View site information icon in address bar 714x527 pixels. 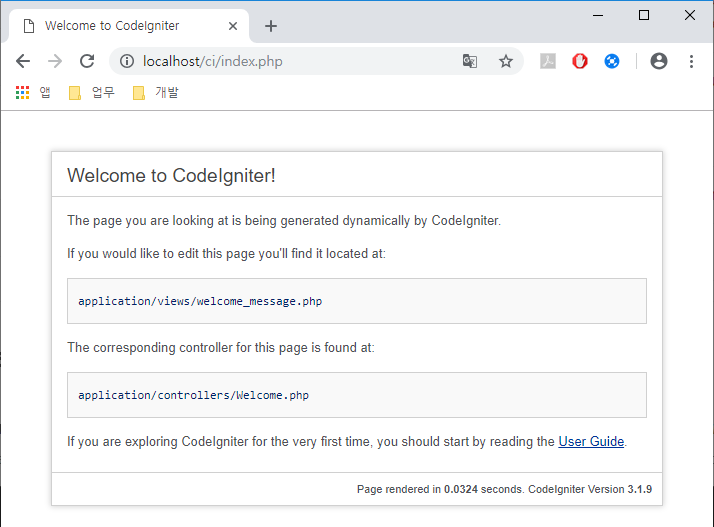pyautogui.click(x=127, y=61)
